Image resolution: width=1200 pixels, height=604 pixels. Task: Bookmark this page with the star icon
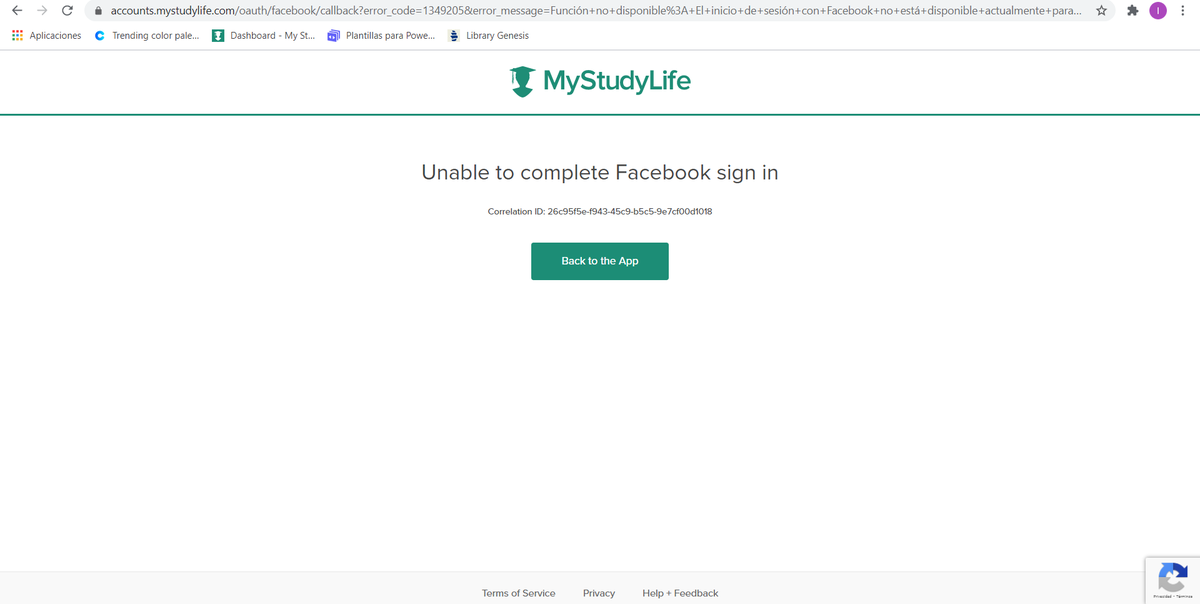click(x=1101, y=11)
